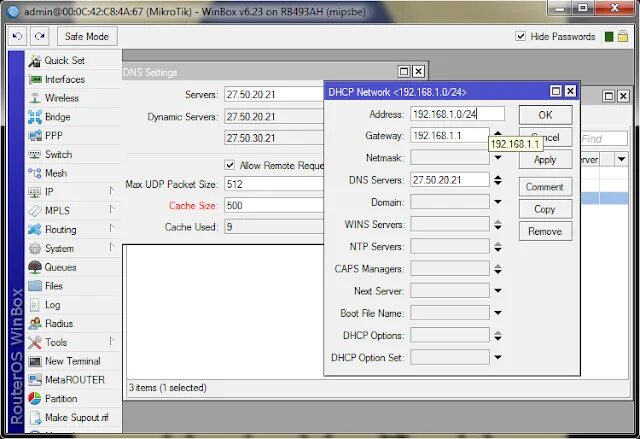Click the Mesh icon in sidebar
The height and width of the screenshot is (439, 640).
coord(35,173)
